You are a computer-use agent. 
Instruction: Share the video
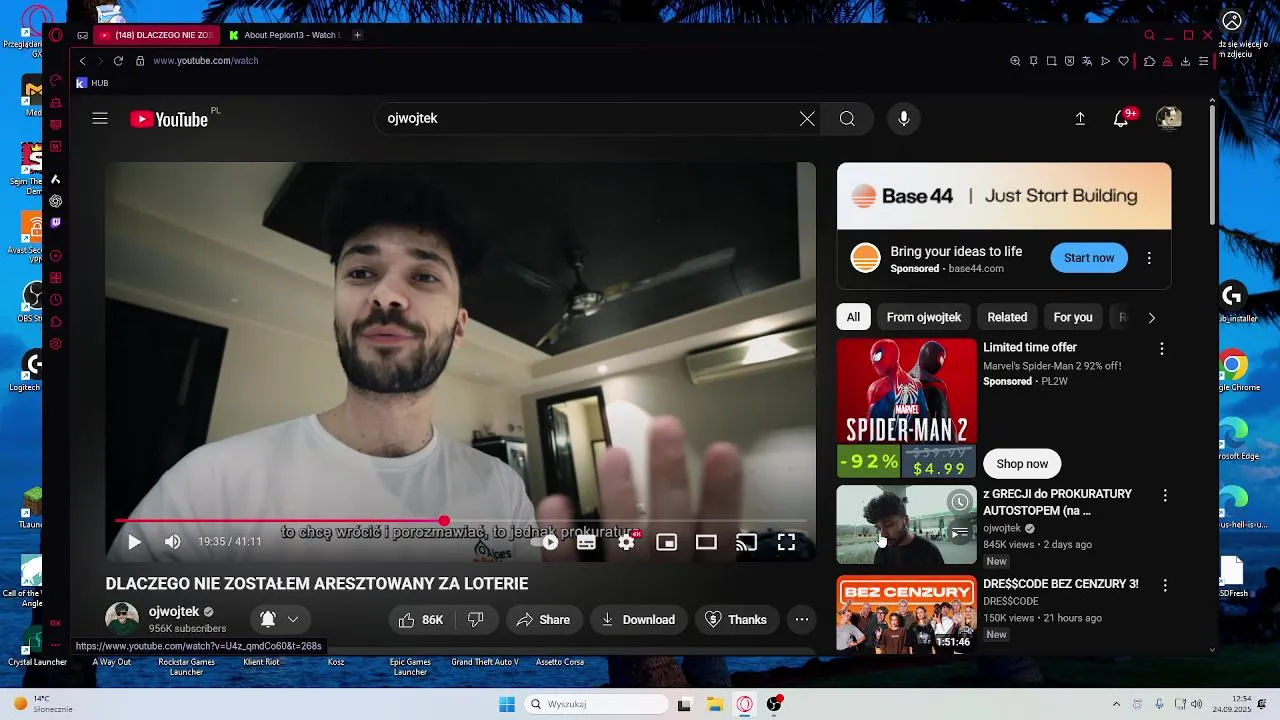(543, 620)
